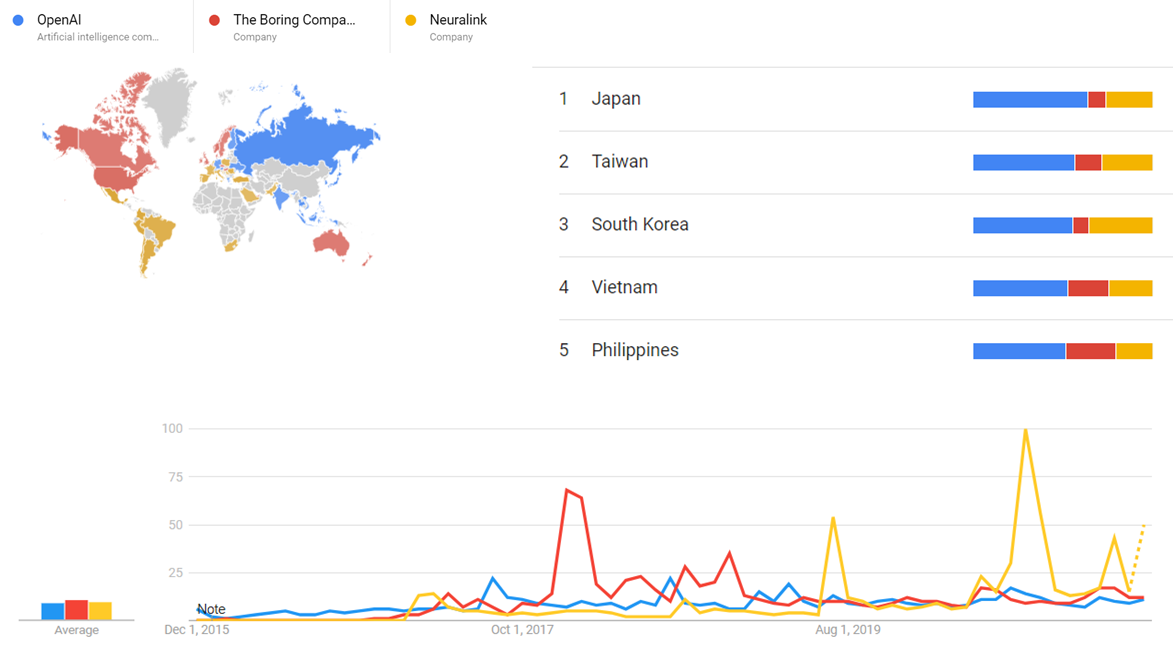Open the Taiwan region row

(619, 162)
